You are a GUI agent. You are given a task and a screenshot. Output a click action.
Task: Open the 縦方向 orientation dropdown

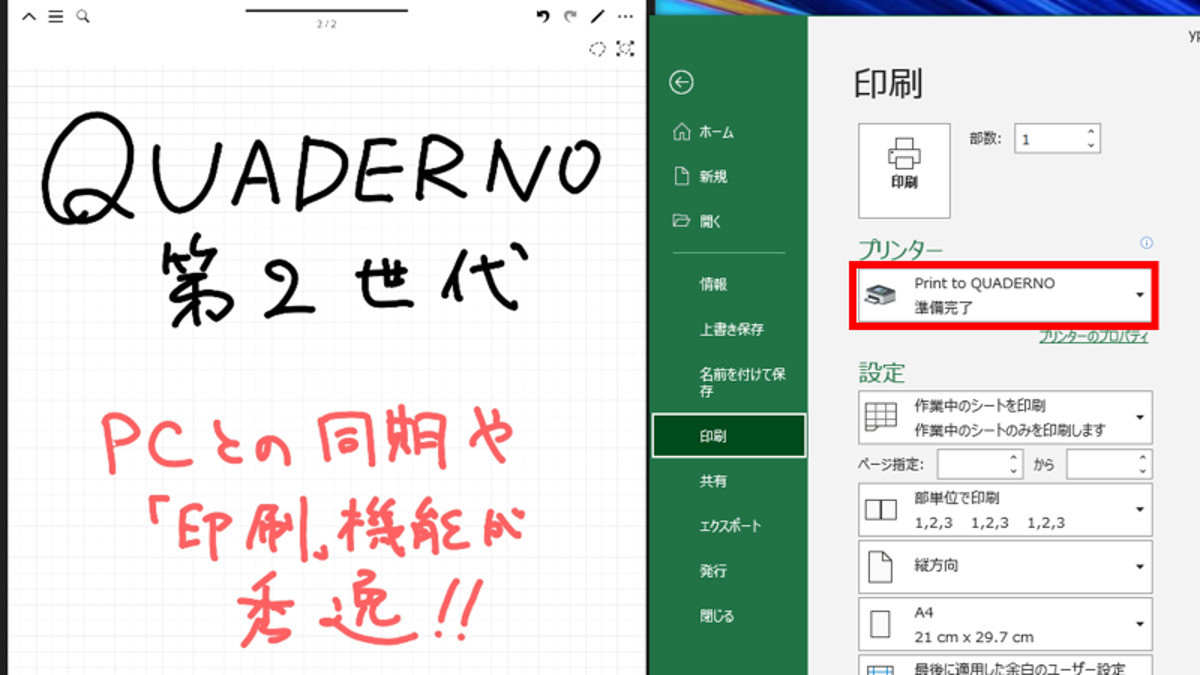click(x=1005, y=567)
